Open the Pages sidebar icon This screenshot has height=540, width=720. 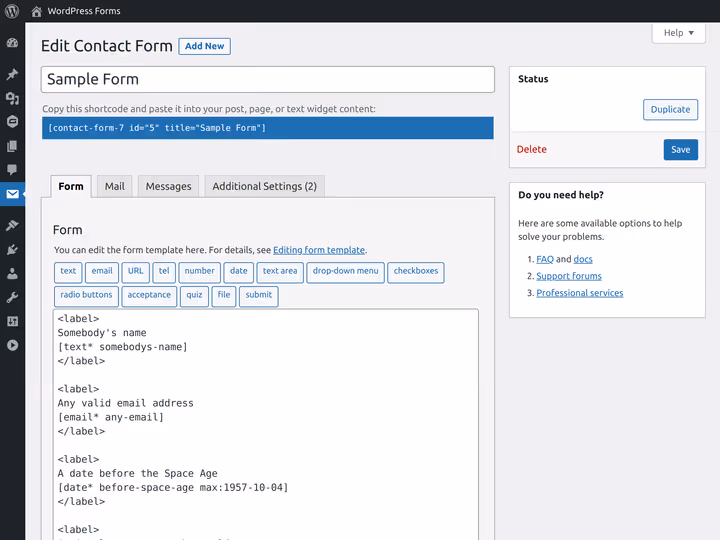12,146
